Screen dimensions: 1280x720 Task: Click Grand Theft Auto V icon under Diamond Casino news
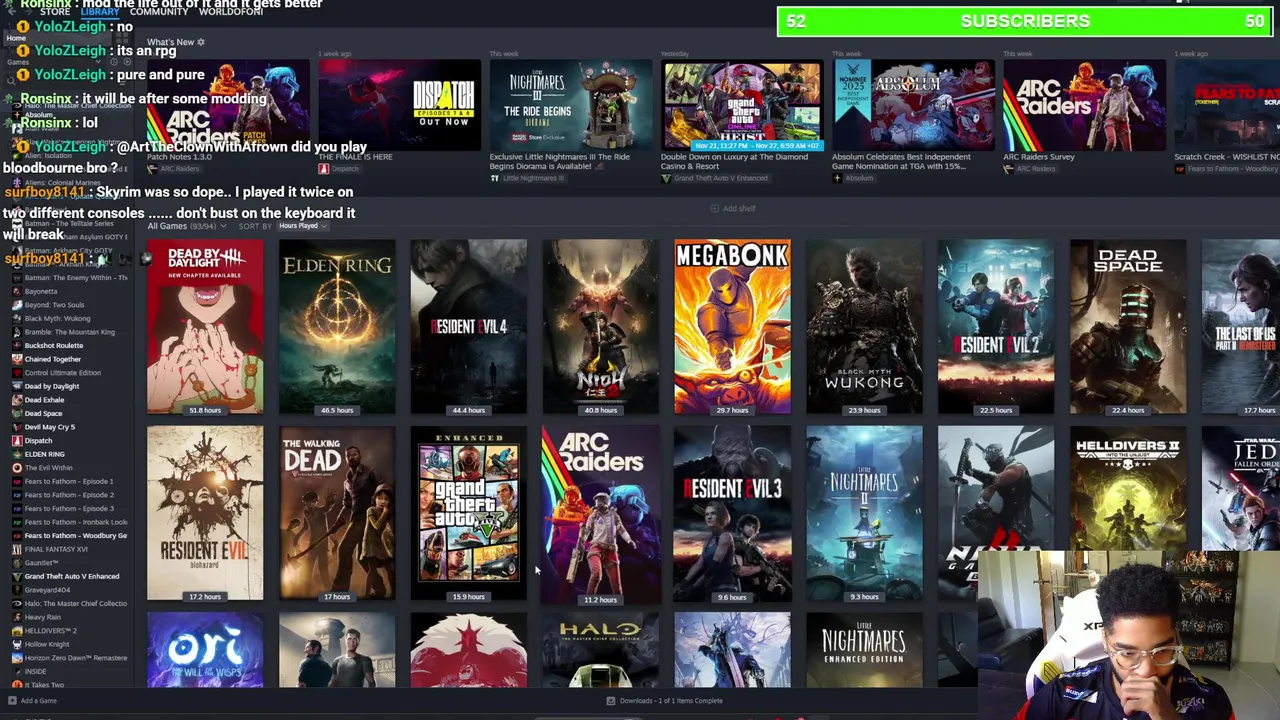666,178
